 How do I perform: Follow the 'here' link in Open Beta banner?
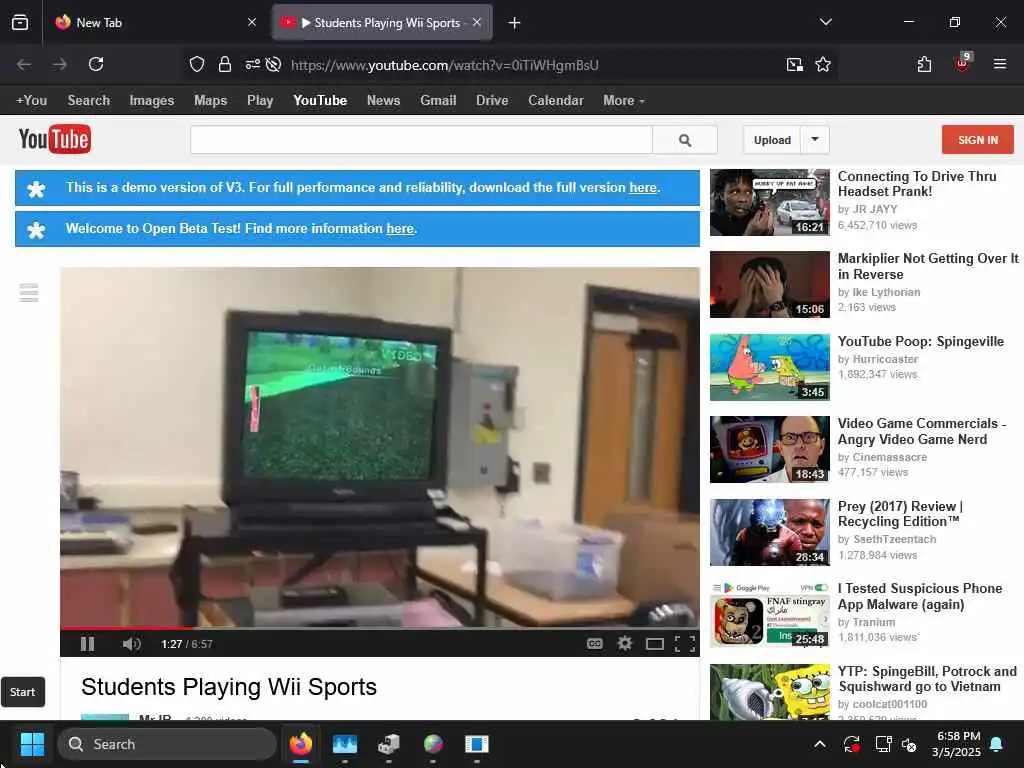pyautogui.click(x=400, y=229)
